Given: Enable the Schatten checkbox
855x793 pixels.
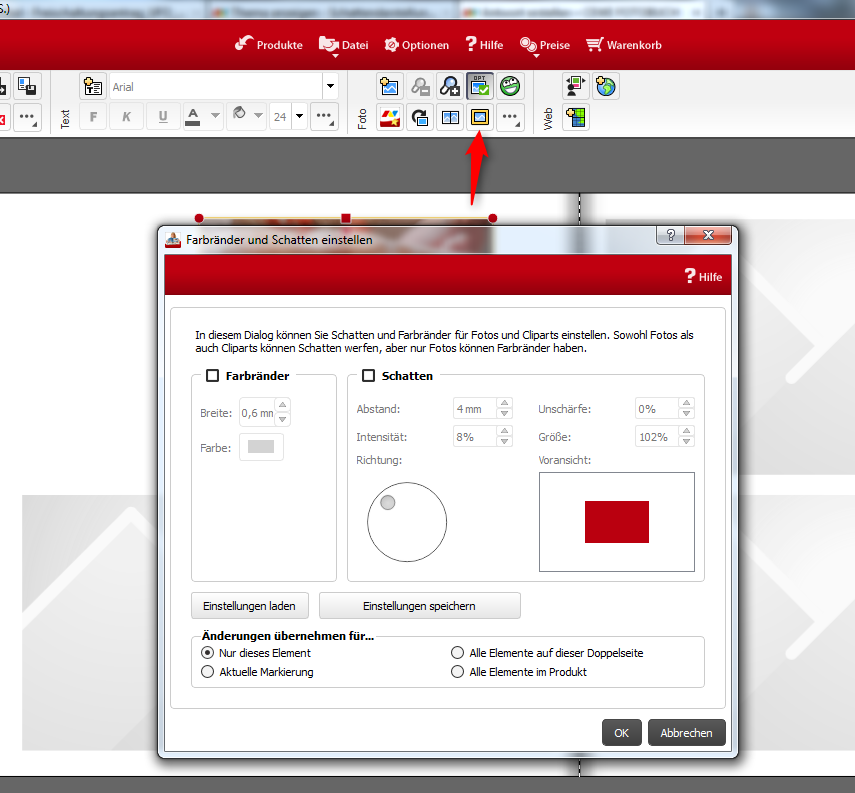Looking at the screenshot, I should 368,376.
